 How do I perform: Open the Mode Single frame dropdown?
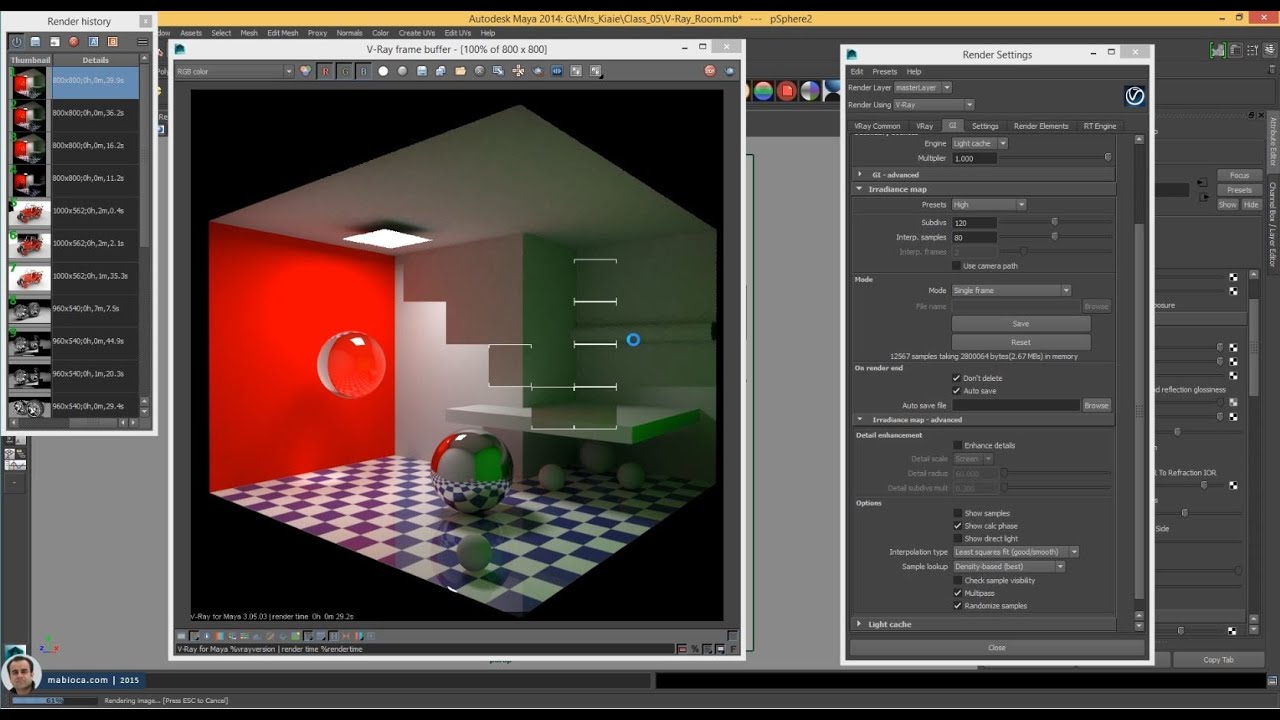[x=1011, y=290]
